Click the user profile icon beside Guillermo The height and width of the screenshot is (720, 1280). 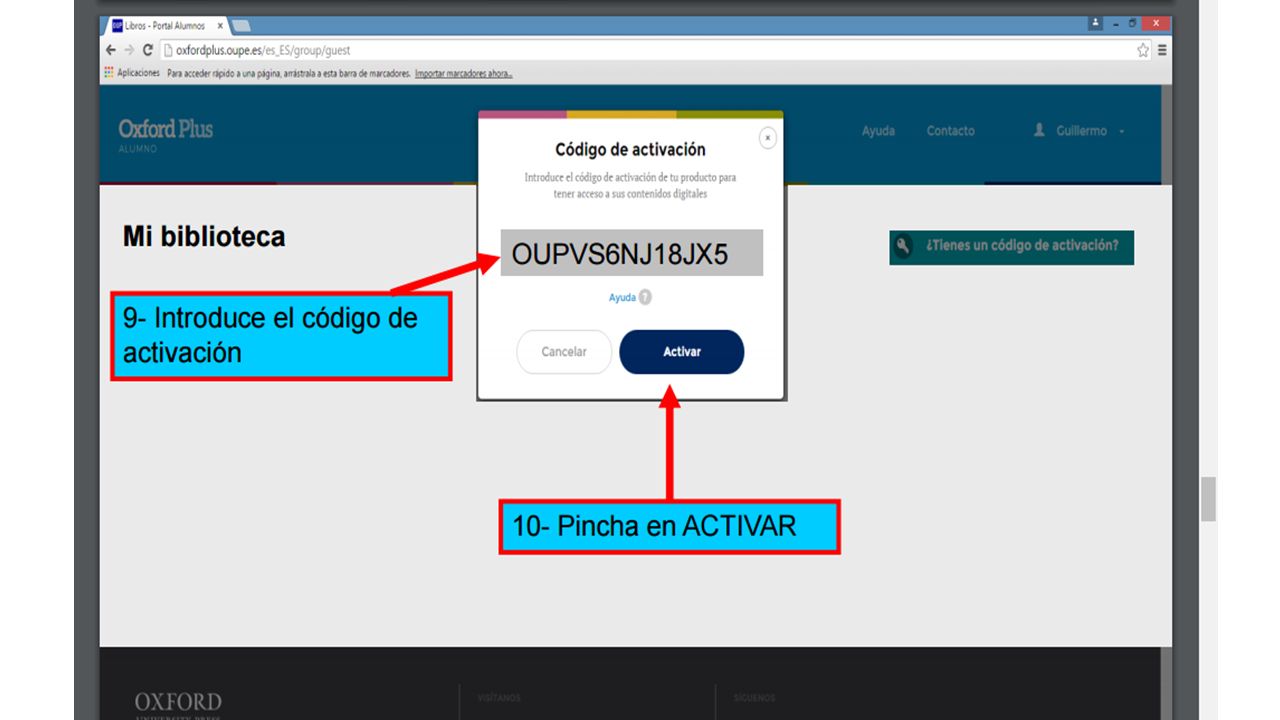pyautogui.click(x=1039, y=130)
